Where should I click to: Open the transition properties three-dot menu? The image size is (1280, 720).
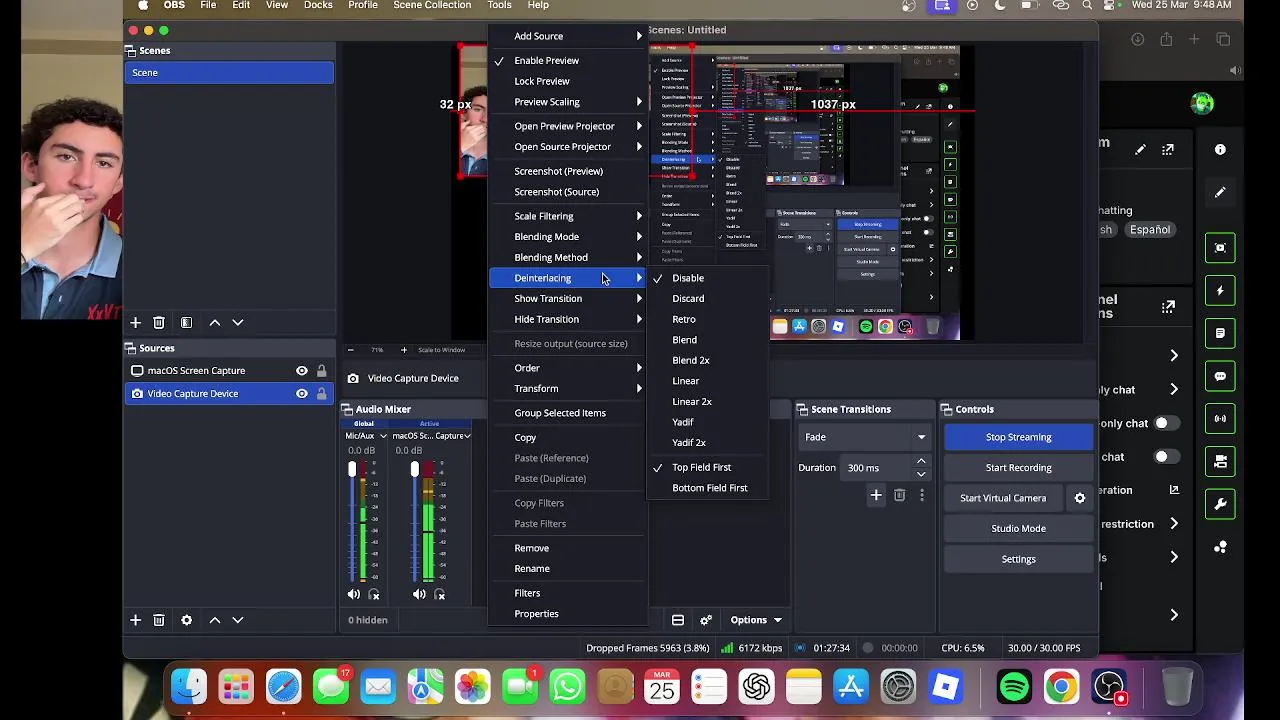[x=921, y=495]
